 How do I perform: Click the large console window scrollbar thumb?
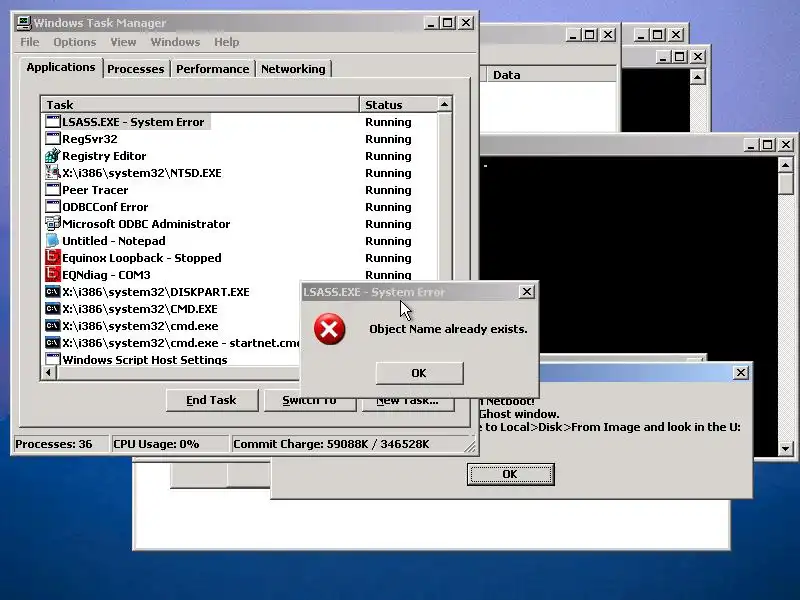click(785, 184)
